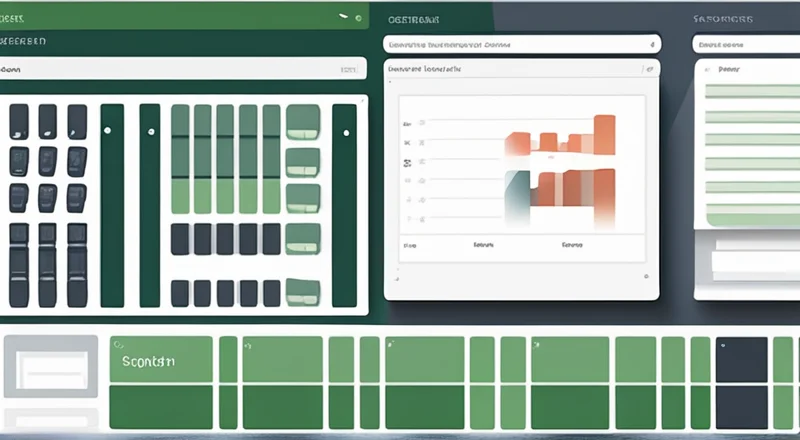Image resolution: width=800 pixels, height=440 pixels.
Task: Toggle the round dot in the top header bar
Action: coord(358,17)
